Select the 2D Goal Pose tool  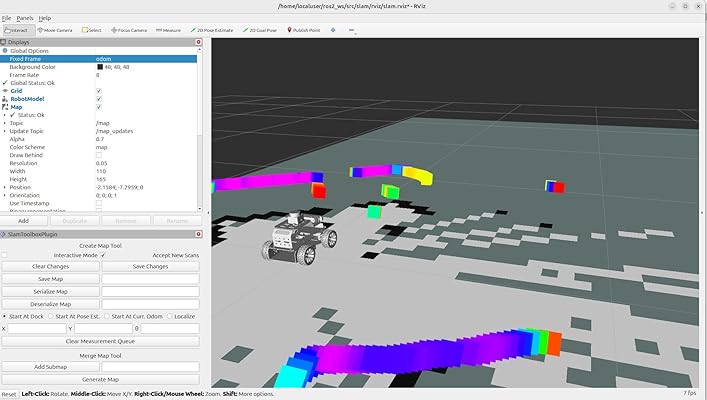coord(263,30)
